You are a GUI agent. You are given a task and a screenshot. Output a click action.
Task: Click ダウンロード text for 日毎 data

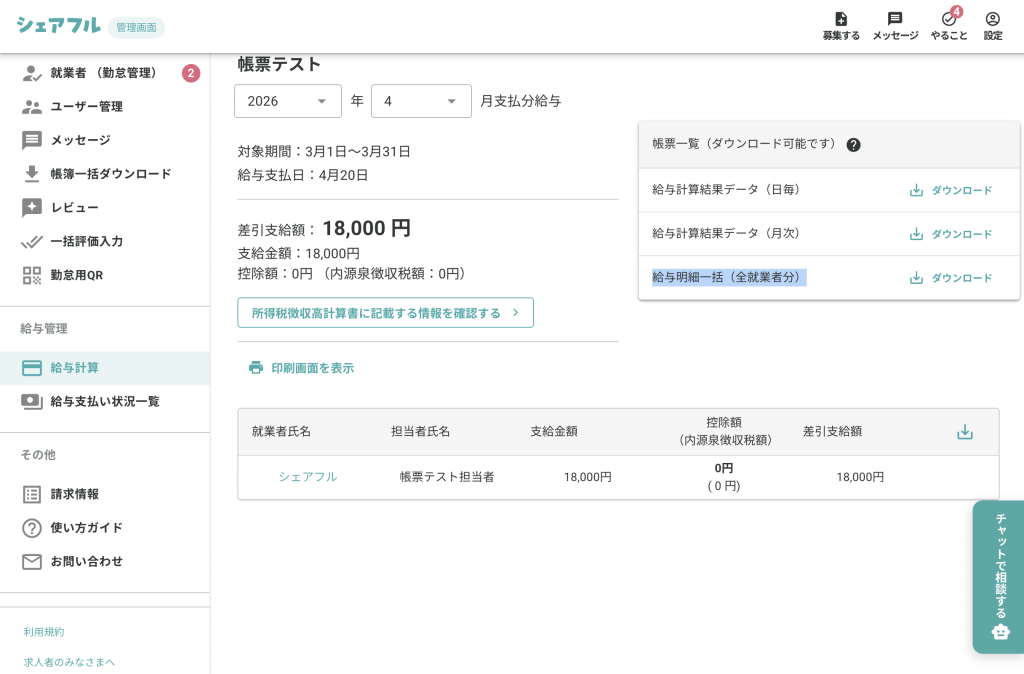click(x=961, y=190)
